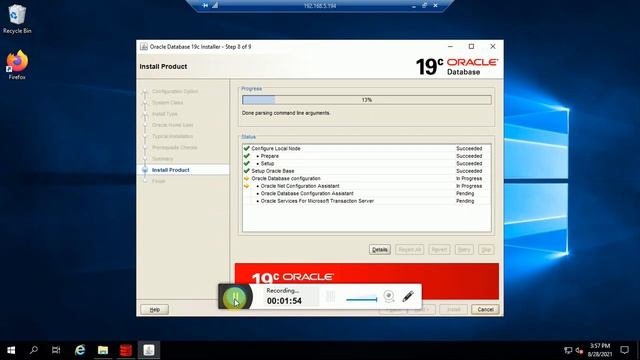Image resolution: width=640 pixels, height=360 pixels.
Task: Click the 13% installation progress bar
Action: click(367, 100)
